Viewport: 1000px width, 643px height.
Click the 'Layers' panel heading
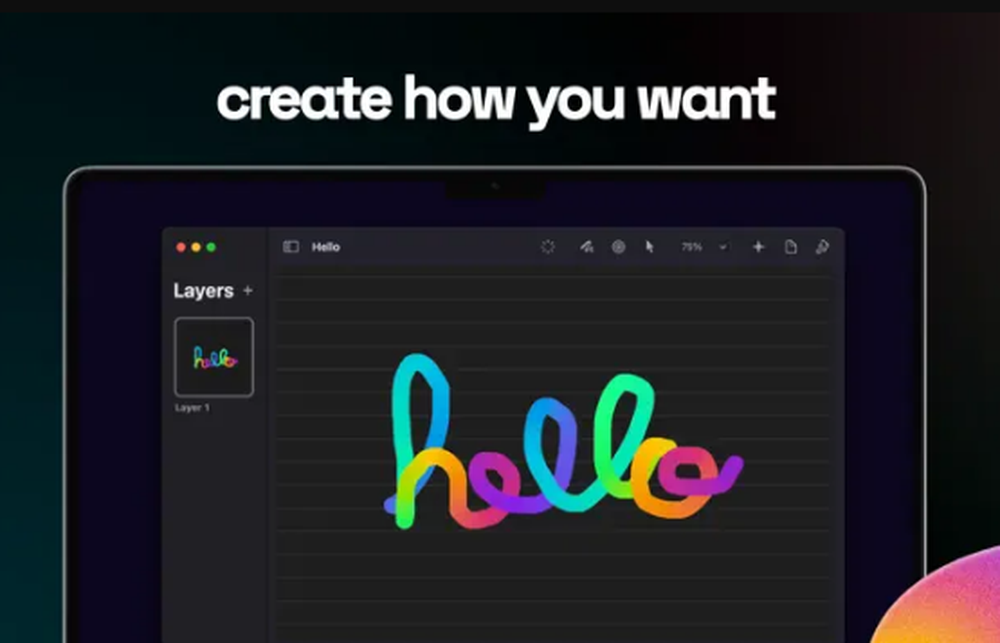[203, 291]
